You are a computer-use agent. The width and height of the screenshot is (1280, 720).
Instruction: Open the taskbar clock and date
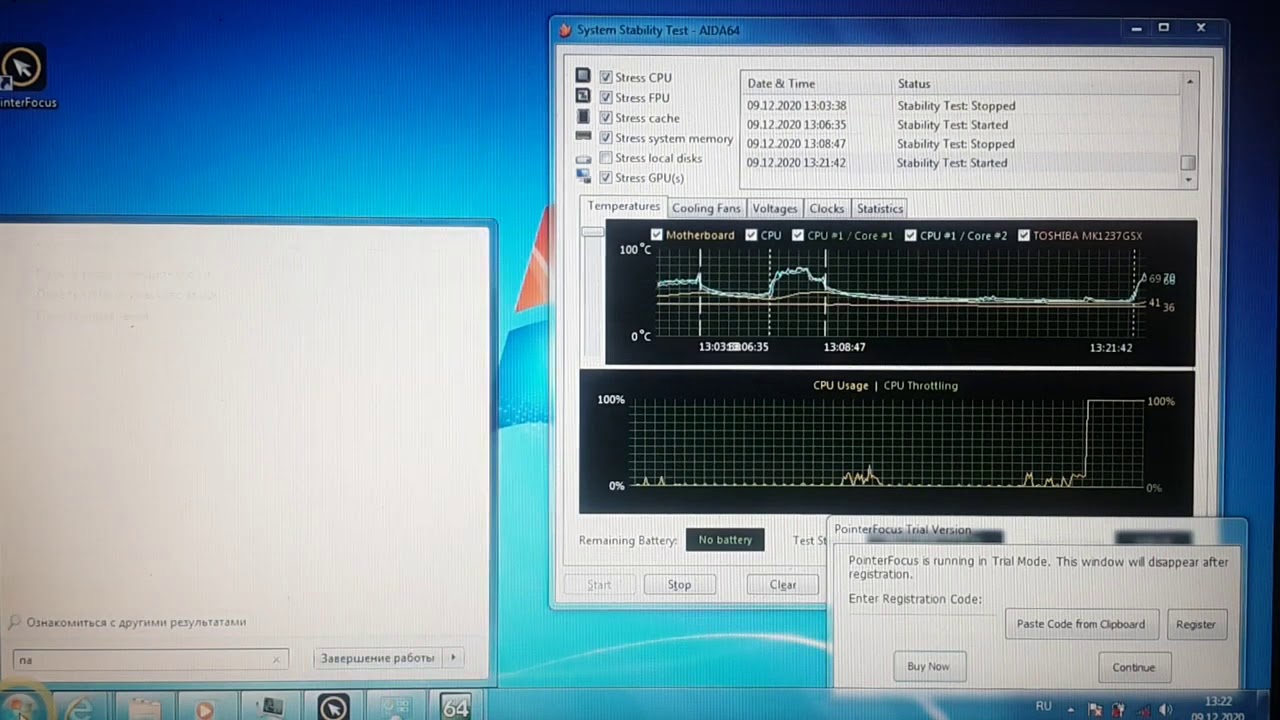click(x=1218, y=709)
